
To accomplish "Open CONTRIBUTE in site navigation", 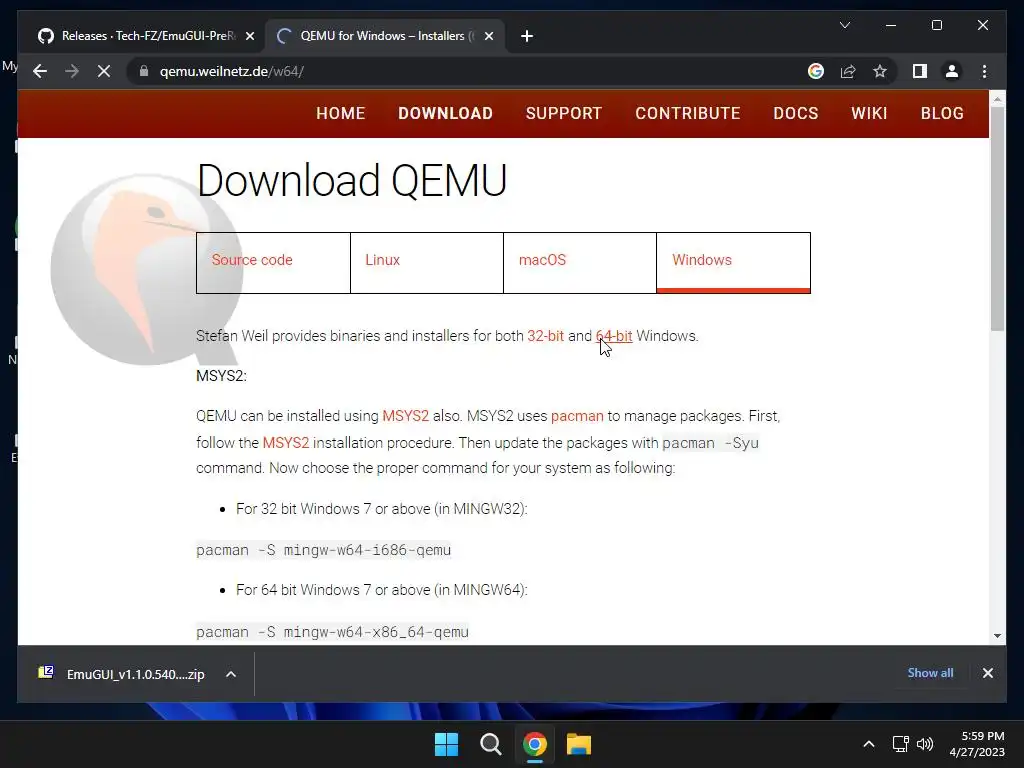I will click(688, 113).
